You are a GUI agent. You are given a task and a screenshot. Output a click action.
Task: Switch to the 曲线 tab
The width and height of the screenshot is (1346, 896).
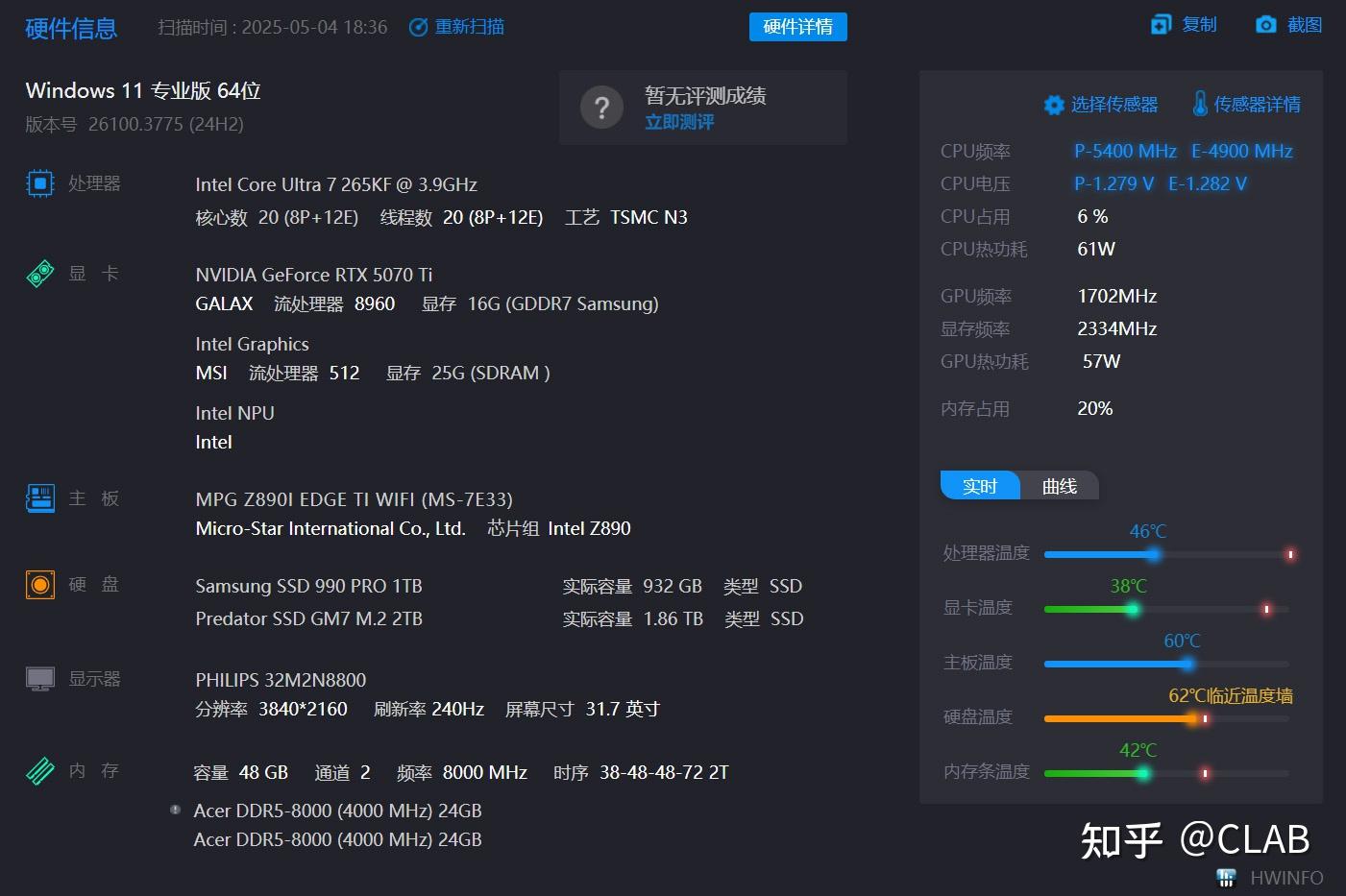point(1059,486)
